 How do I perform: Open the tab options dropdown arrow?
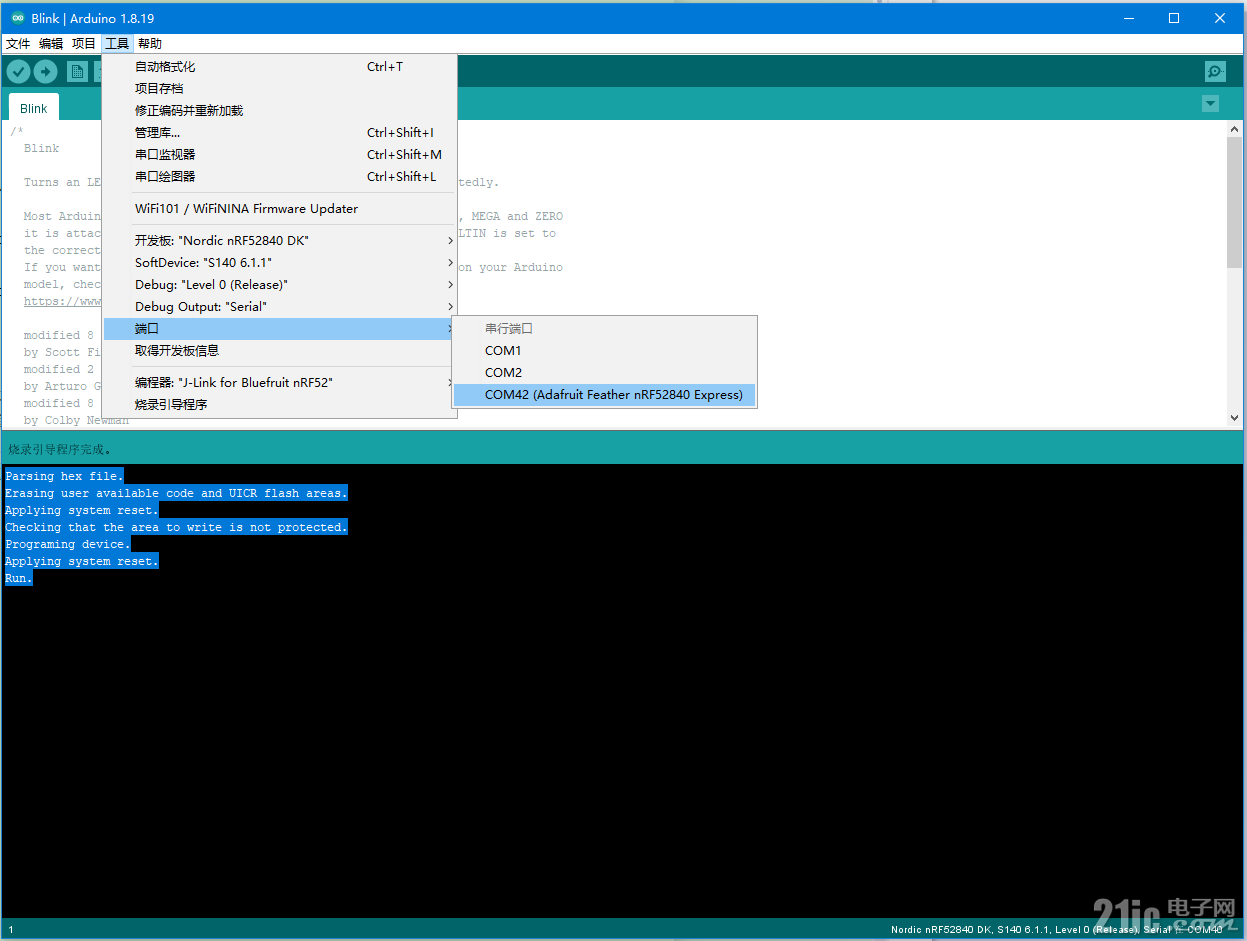[x=1210, y=104]
